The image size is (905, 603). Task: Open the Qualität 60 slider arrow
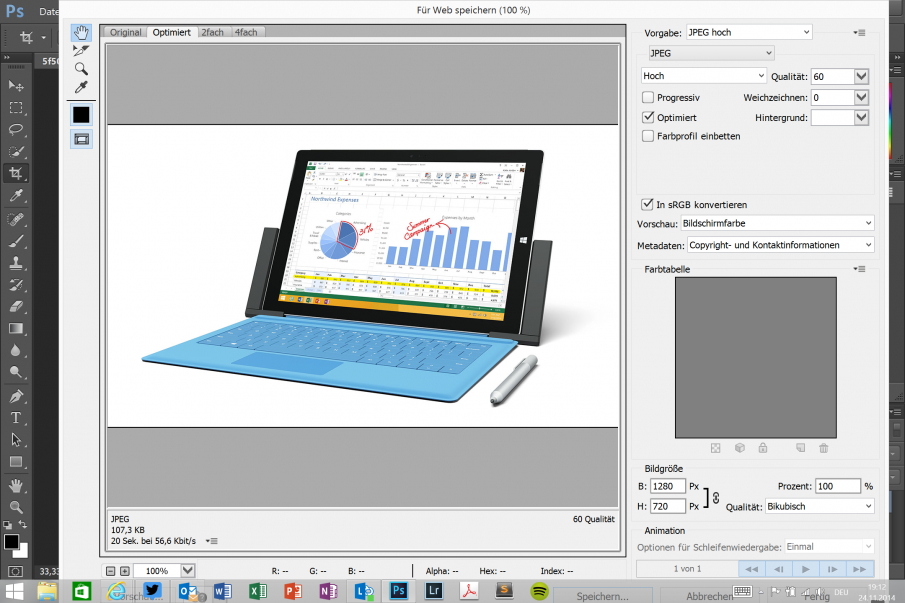(x=861, y=76)
